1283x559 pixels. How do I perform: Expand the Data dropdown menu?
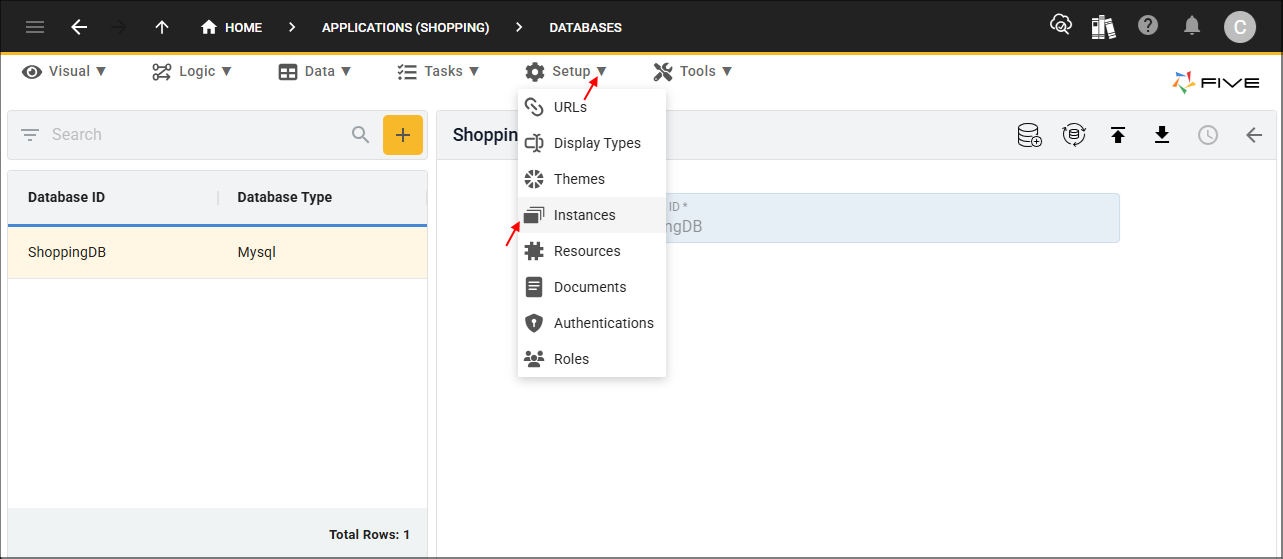point(315,71)
